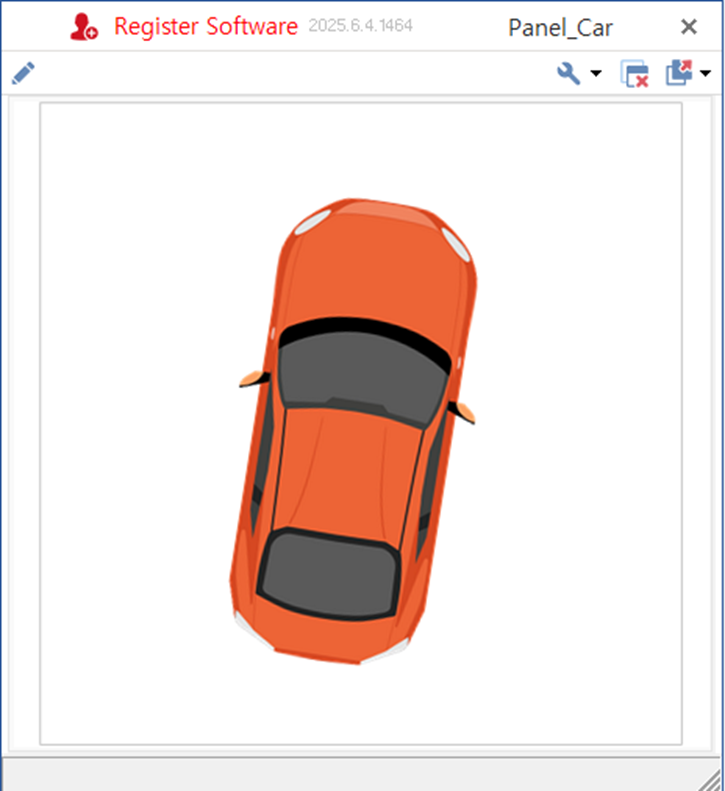Click the pencil edit icon

click(x=23, y=74)
